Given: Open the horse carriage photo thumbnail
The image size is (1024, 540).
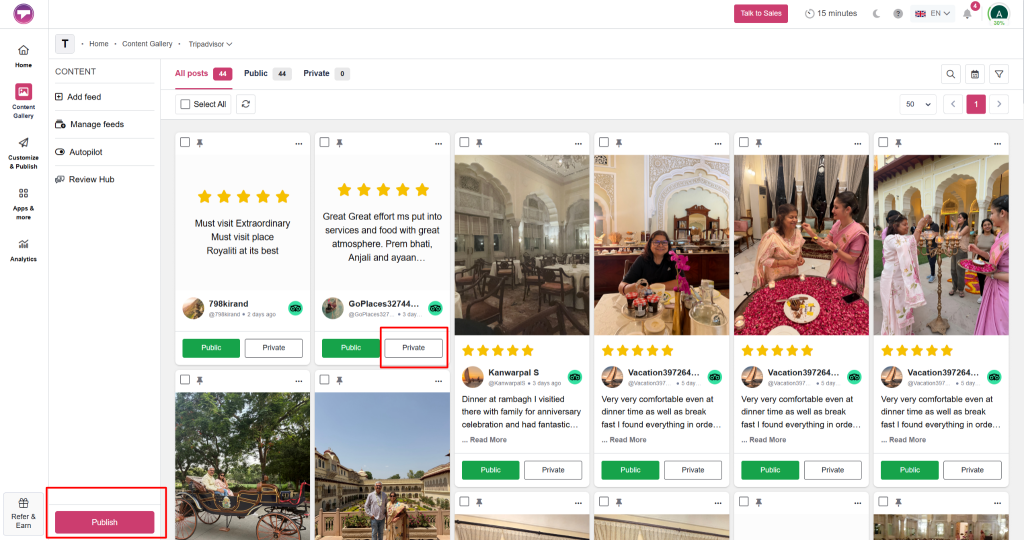Looking at the screenshot, I should (x=242, y=466).
